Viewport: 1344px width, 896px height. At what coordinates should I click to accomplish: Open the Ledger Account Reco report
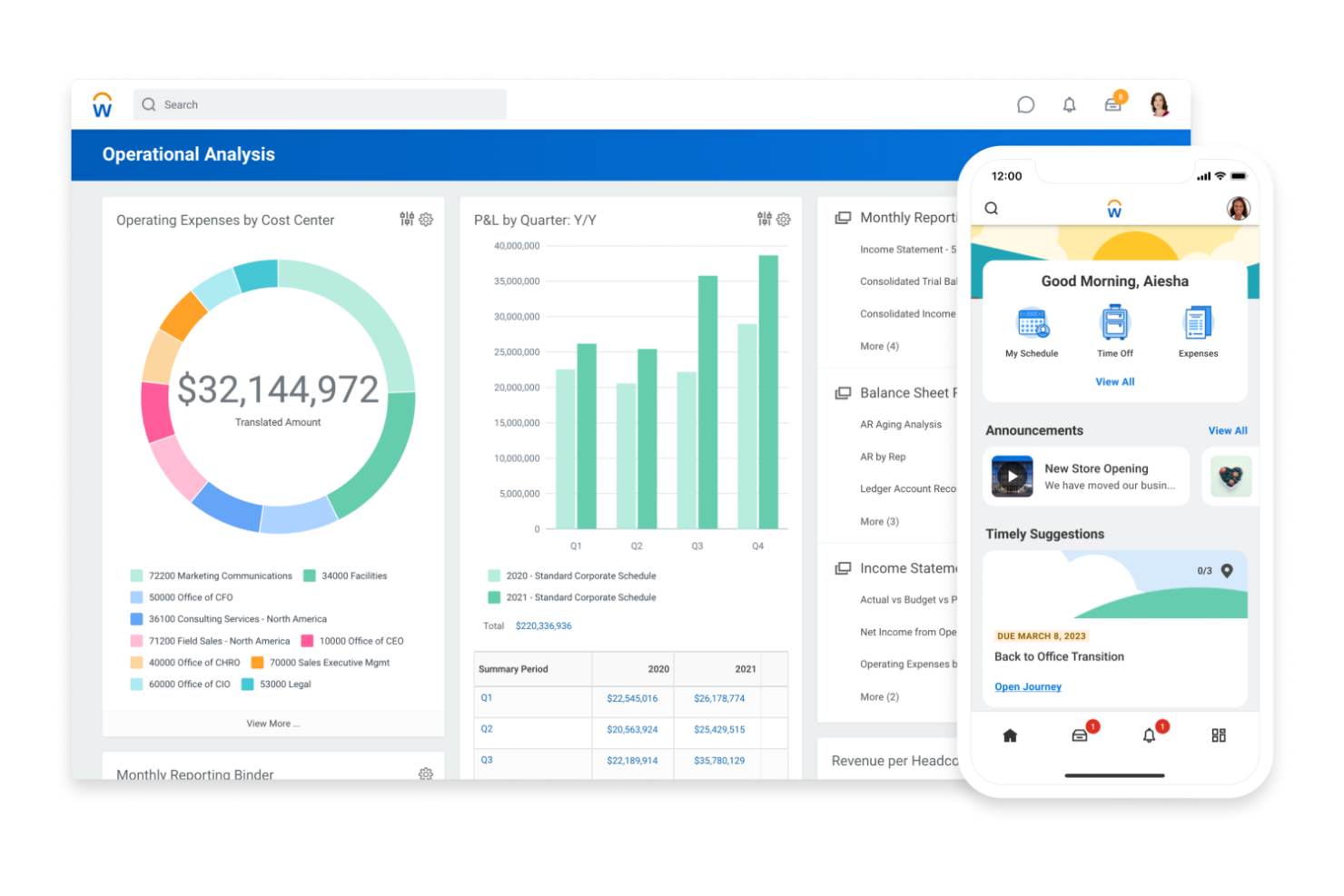point(908,488)
